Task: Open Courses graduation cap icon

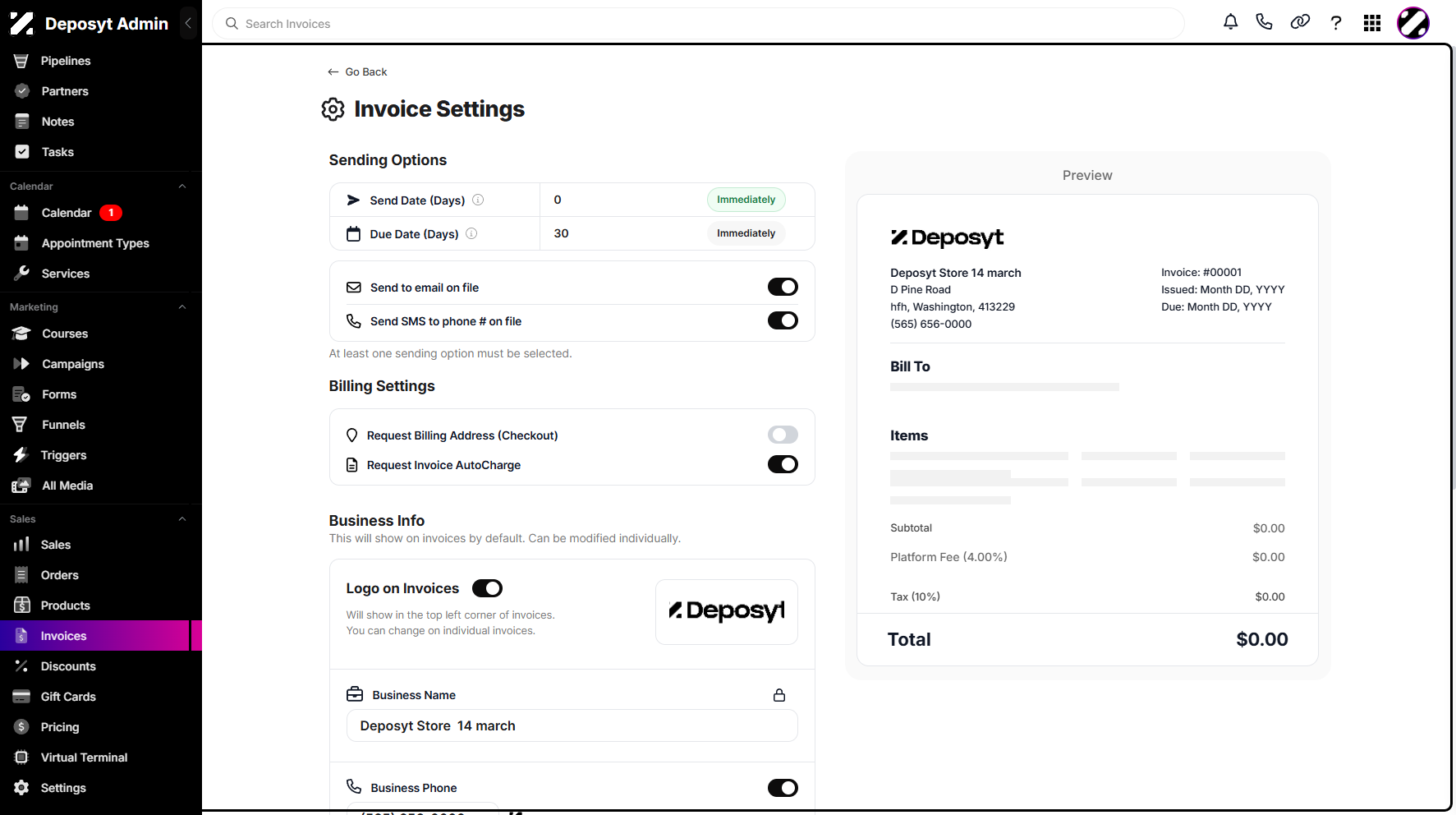Action: (x=21, y=334)
